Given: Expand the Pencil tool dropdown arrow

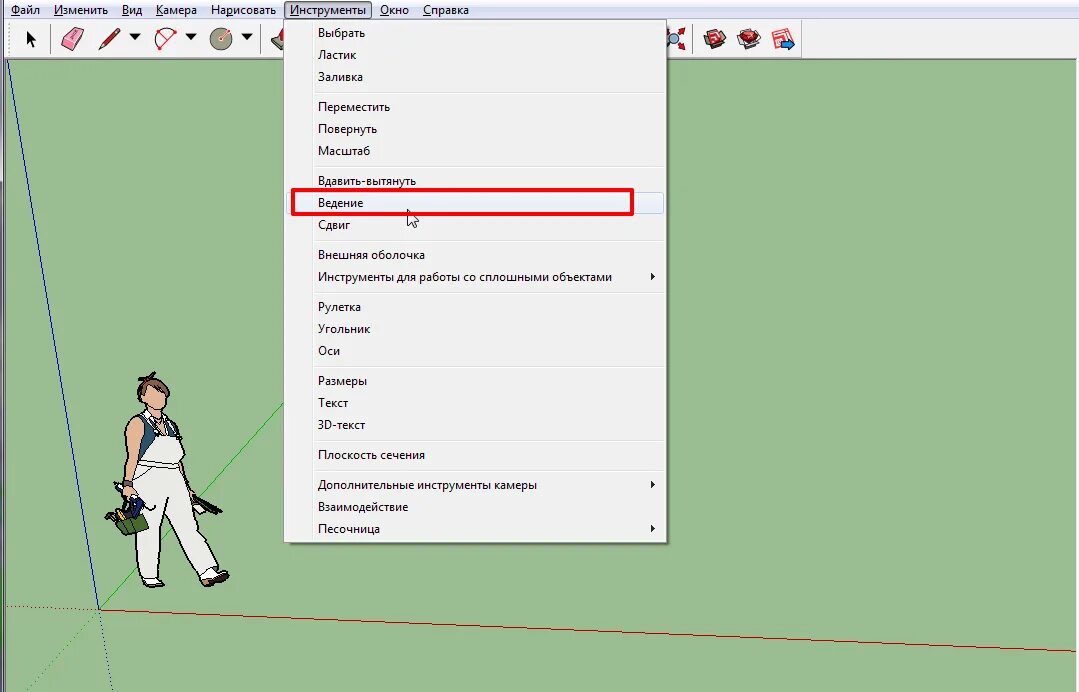Looking at the screenshot, I should pos(135,37).
